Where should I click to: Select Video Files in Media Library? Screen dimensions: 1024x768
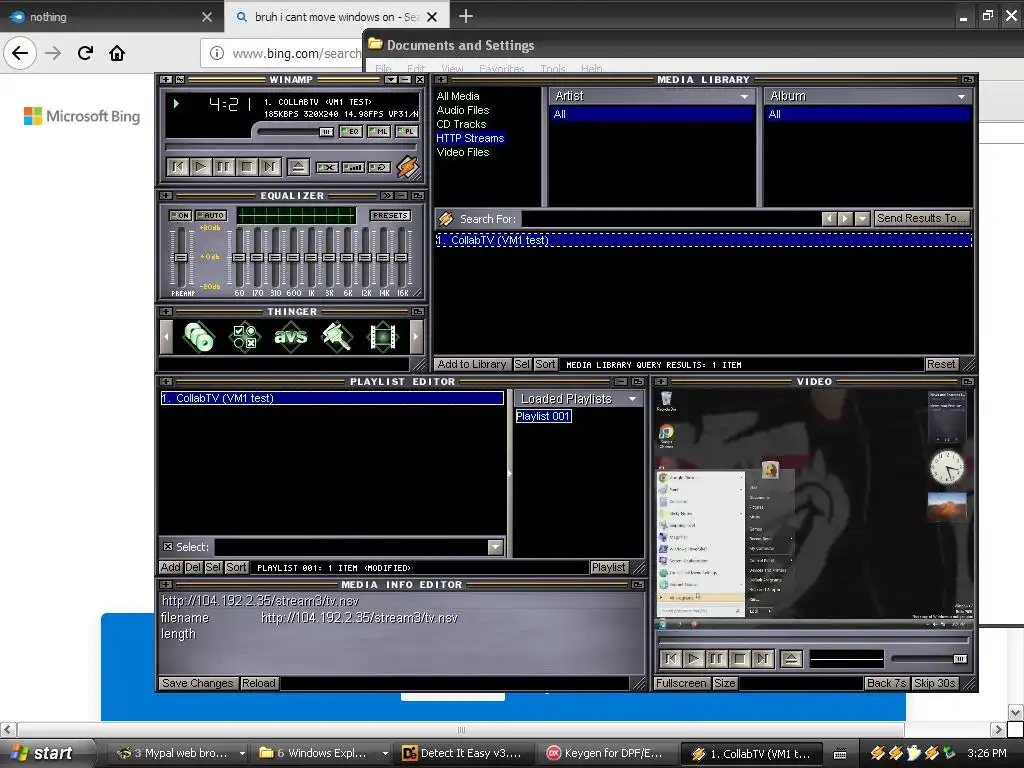click(462, 152)
